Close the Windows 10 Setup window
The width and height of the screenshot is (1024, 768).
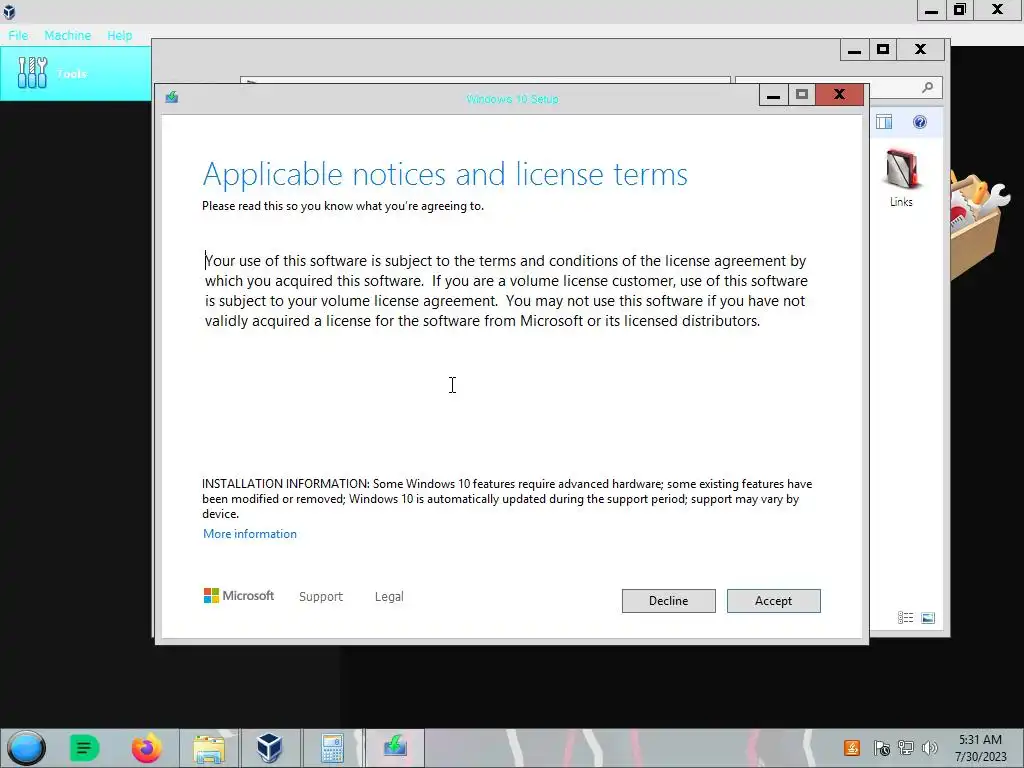[x=840, y=95]
